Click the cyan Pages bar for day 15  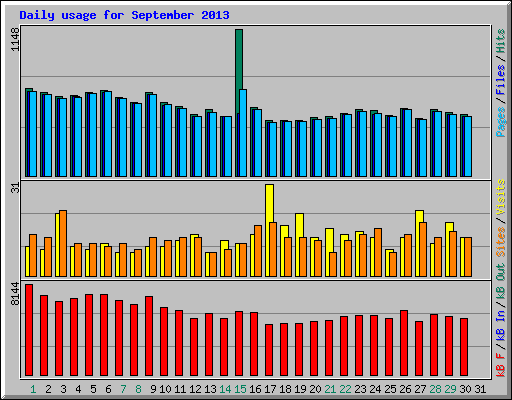(243, 133)
